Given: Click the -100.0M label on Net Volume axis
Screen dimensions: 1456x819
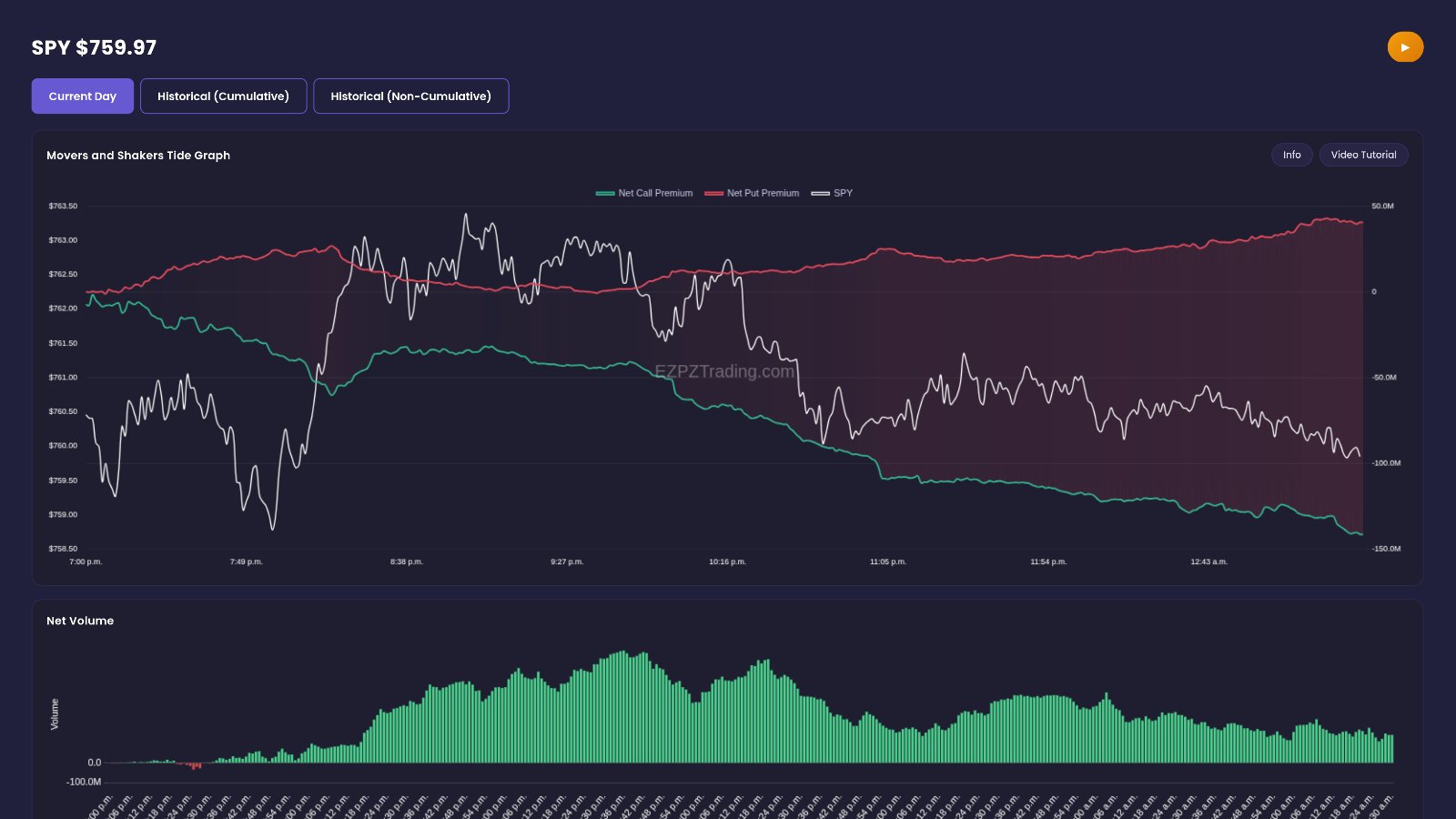Looking at the screenshot, I should [x=84, y=782].
